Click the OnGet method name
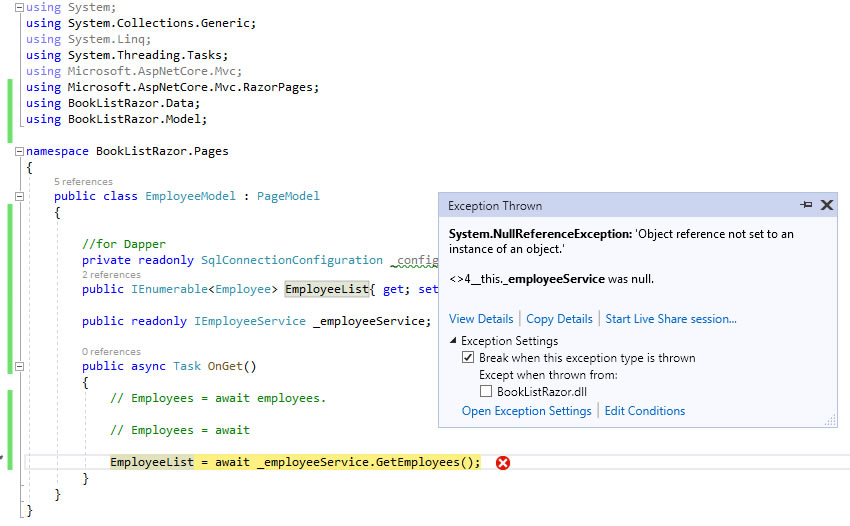The width and height of the screenshot is (850, 526). coord(225,367)
